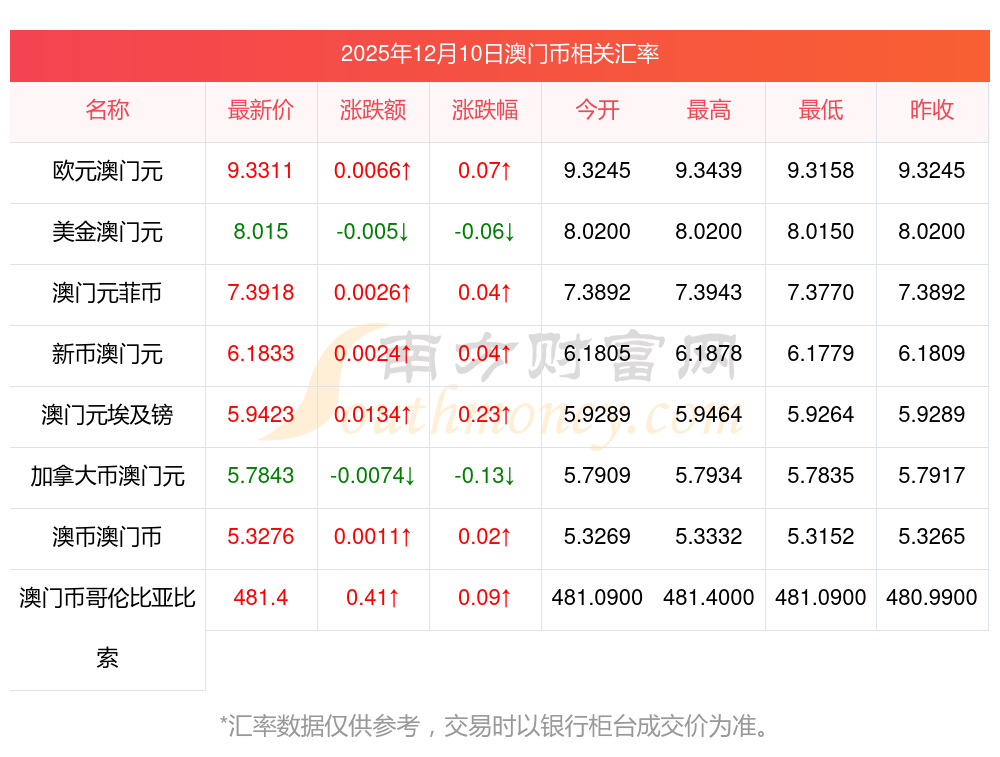Image resolution: width=1000 pixels, height=757 pixels.
Task: Select lowest value 5.3152
Action: 820,536
